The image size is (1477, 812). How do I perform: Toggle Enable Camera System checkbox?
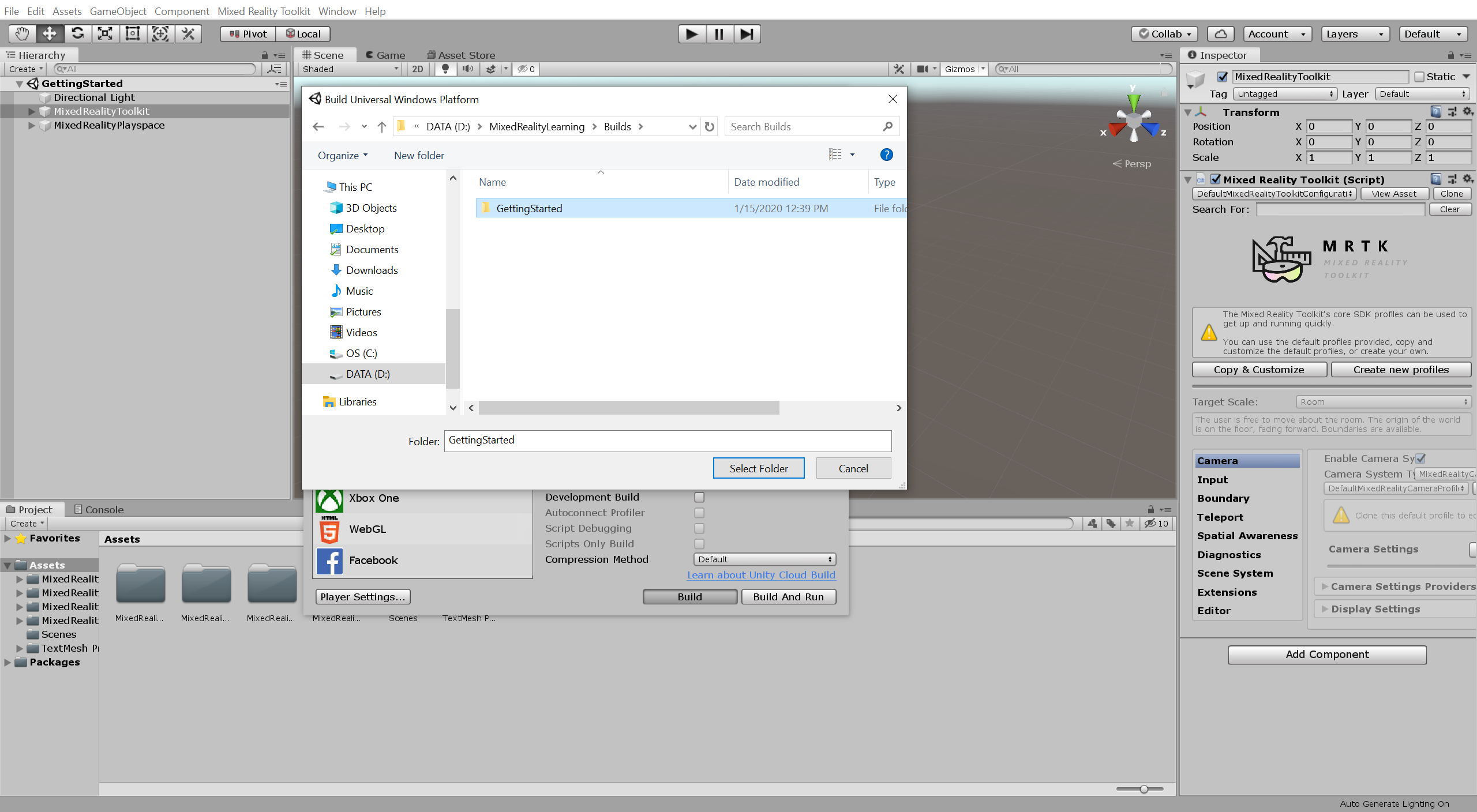coord(1420,458)
